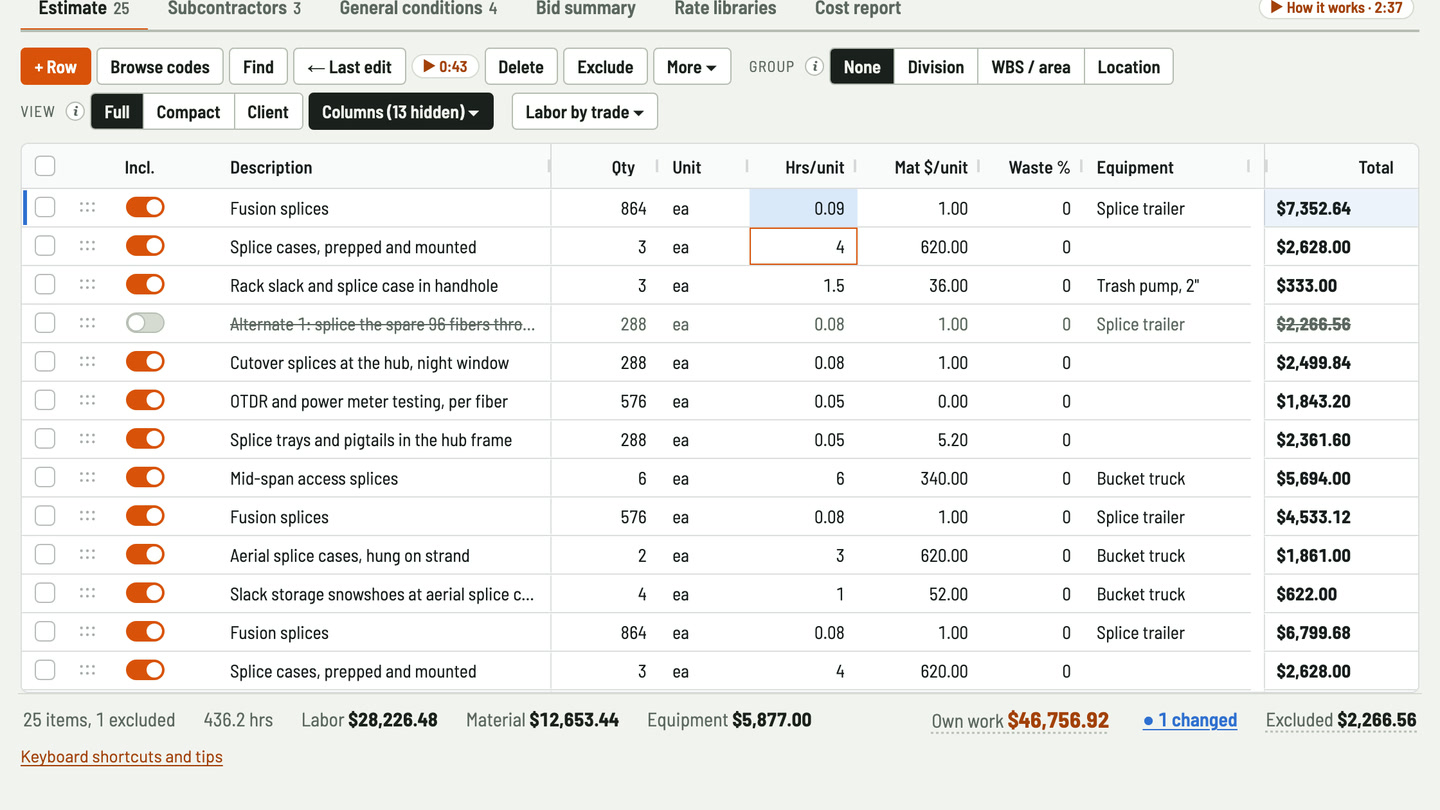Sort by the Total column header

pos(1375,167)
